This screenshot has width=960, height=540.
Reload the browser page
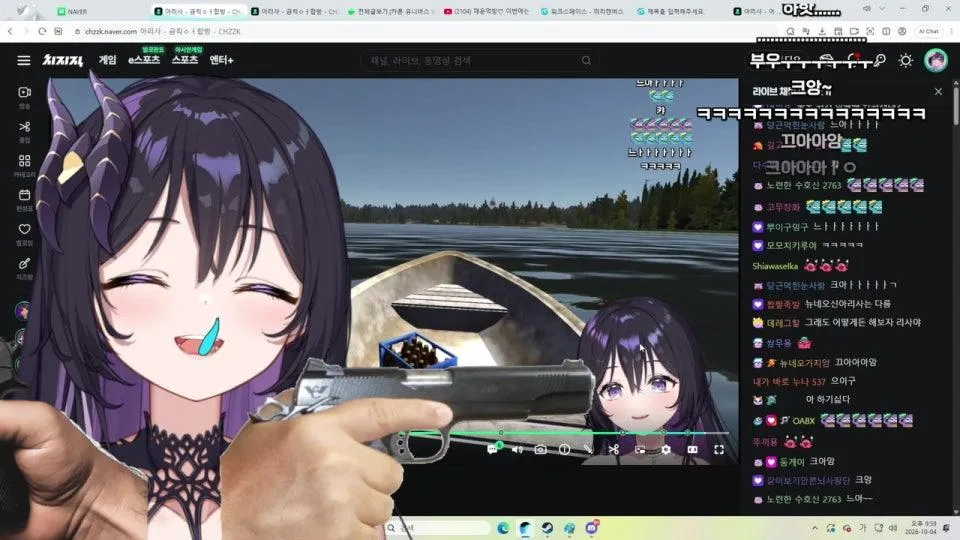click(x=42, y=31)
